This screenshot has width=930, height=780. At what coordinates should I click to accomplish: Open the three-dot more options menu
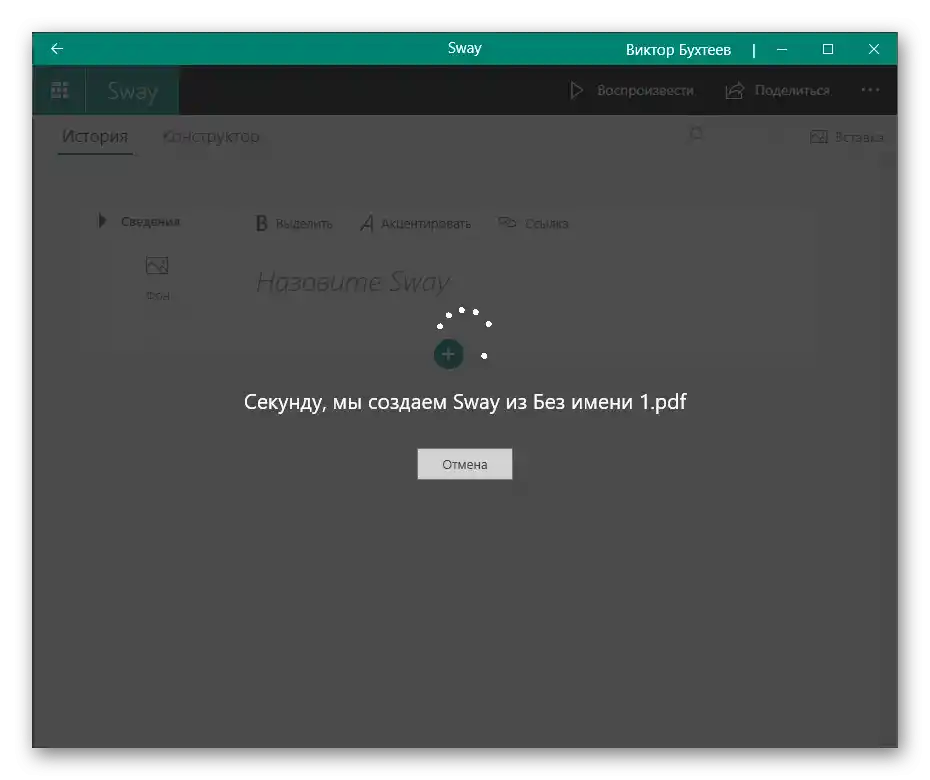(x=870, y=90)
